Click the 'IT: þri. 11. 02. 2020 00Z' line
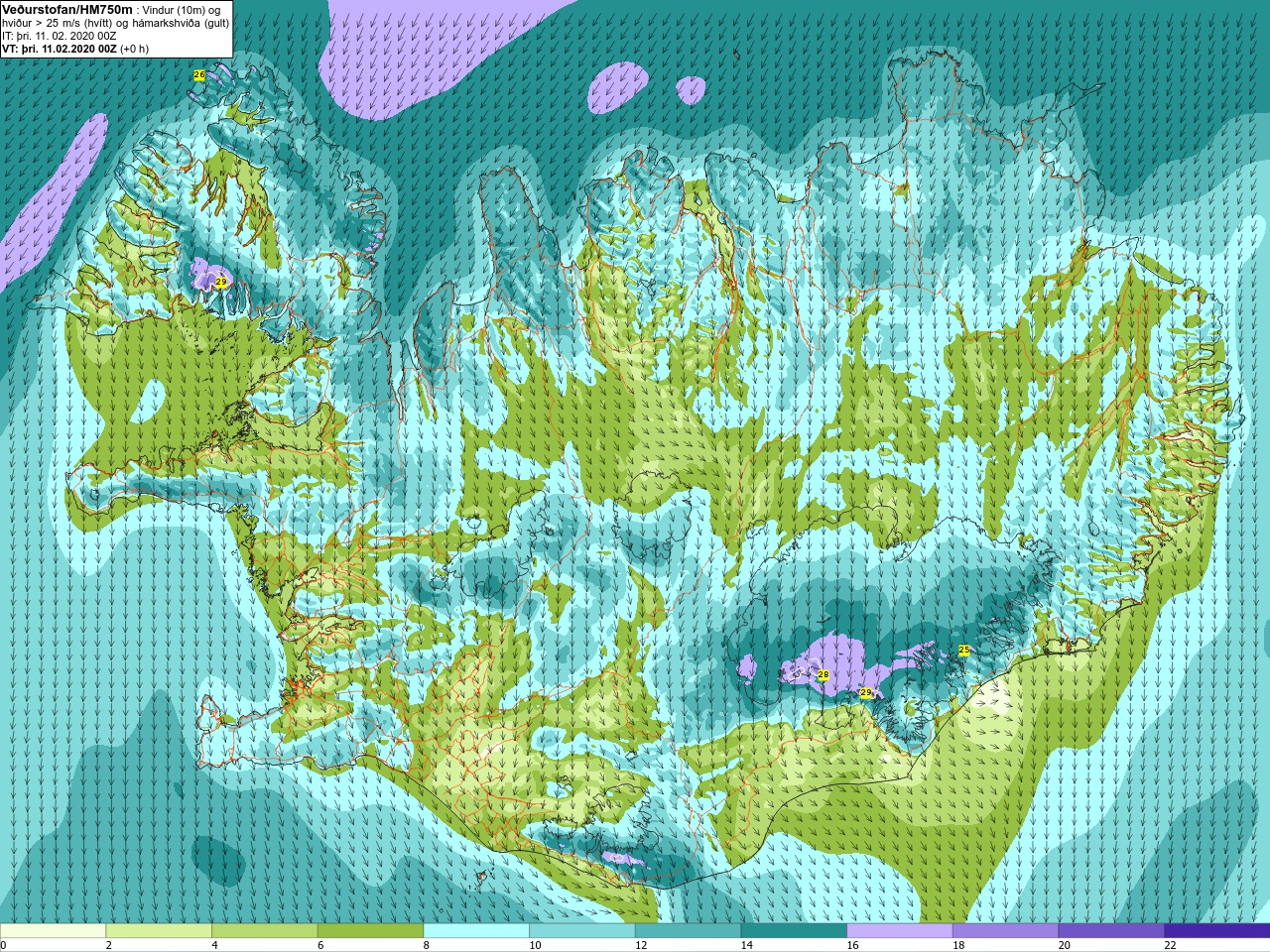1270x952 pixels. [x=60, y=36]
